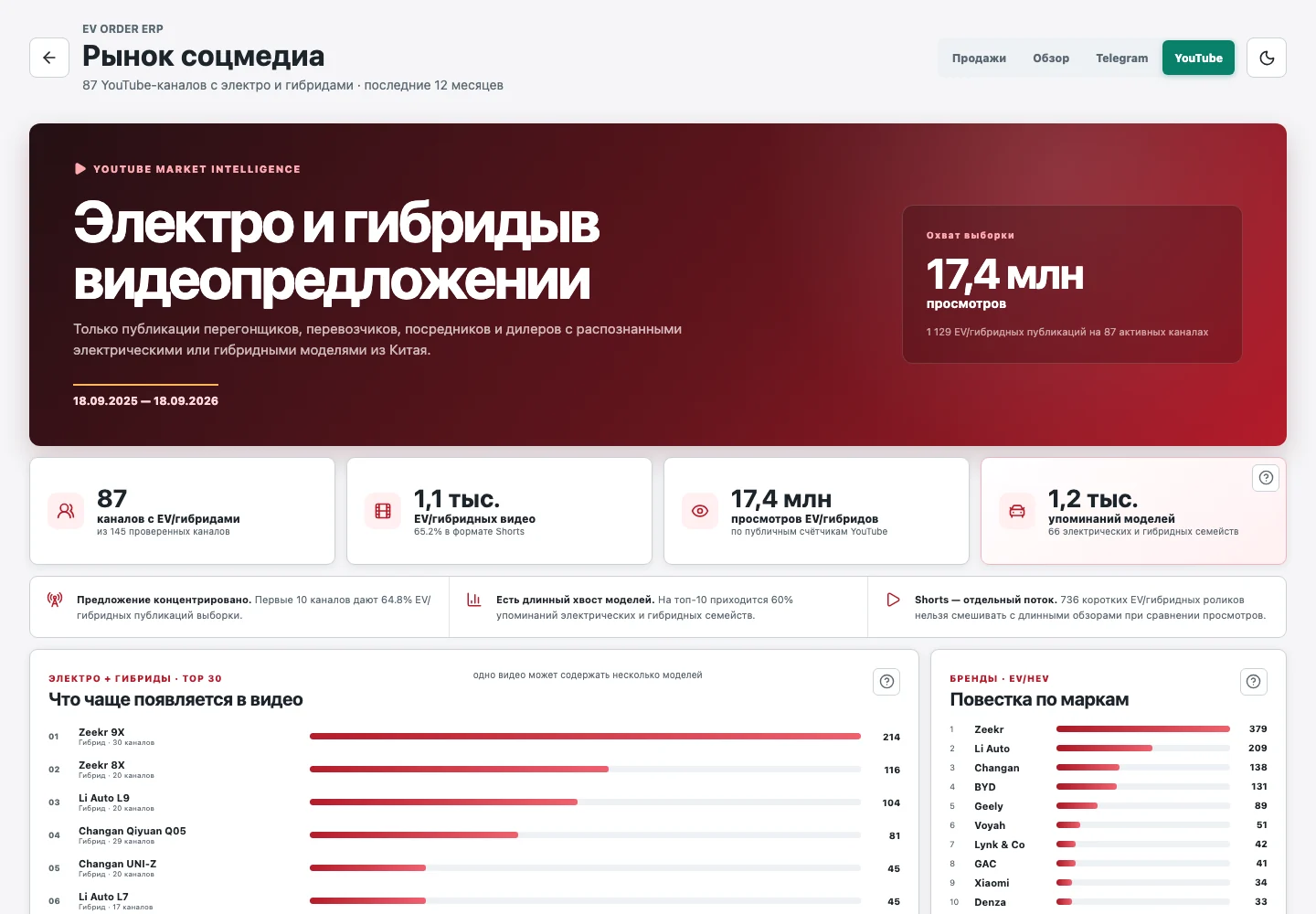The image size is (1316, 914).
Task: Select the GAC brand name
Action: point(985,864)
